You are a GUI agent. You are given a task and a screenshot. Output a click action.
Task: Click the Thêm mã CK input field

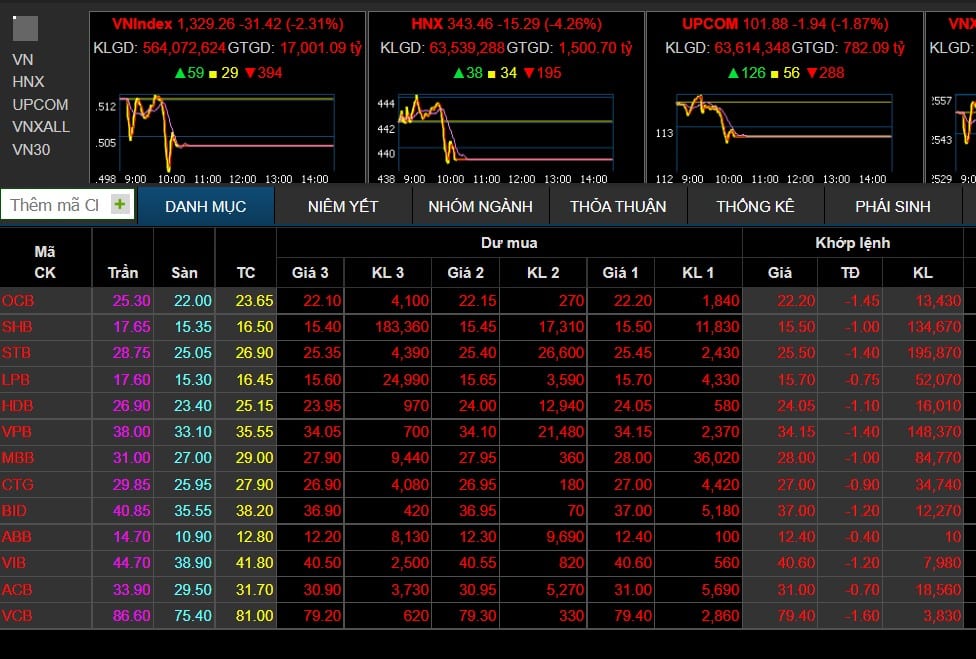point(55,205)
